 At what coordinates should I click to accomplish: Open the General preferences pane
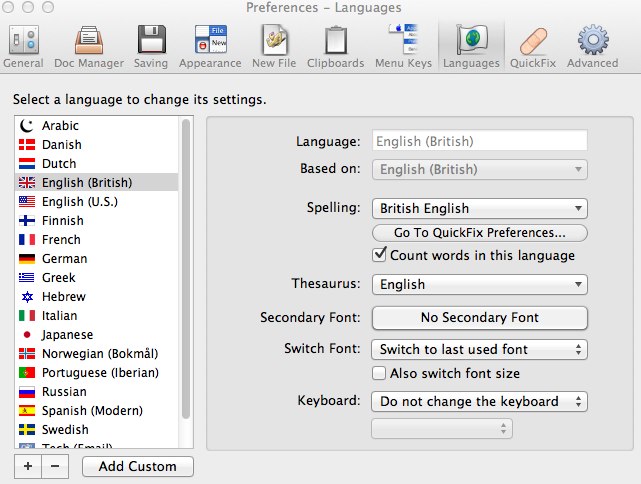click(x=23, y=46)
